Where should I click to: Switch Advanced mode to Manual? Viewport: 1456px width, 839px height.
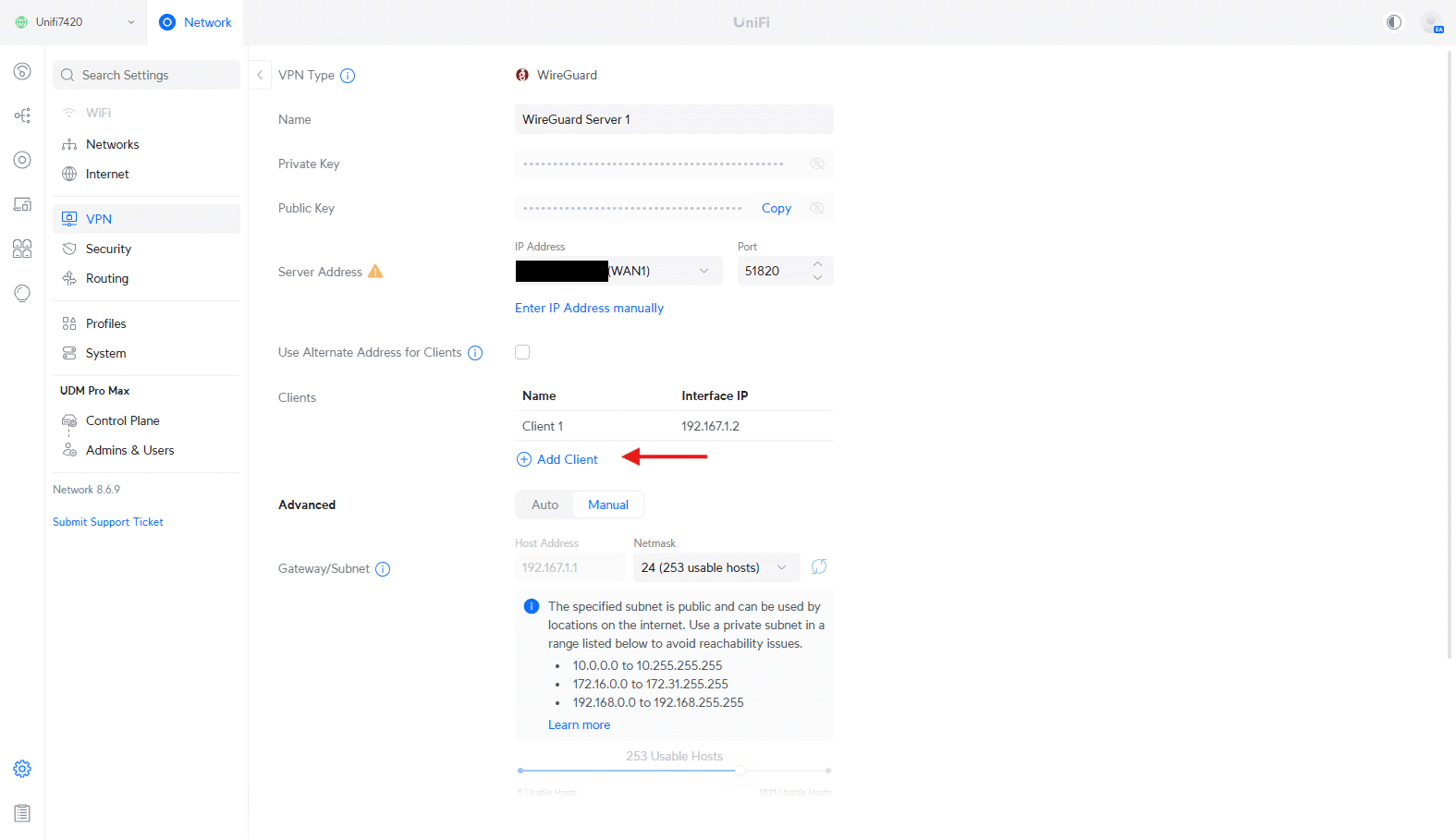tap(608, 505)
